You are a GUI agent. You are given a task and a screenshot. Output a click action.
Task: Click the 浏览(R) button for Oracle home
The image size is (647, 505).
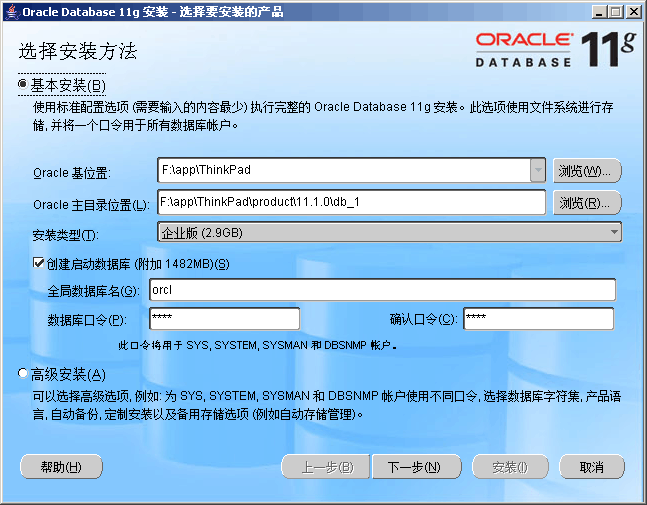(587, 203)
